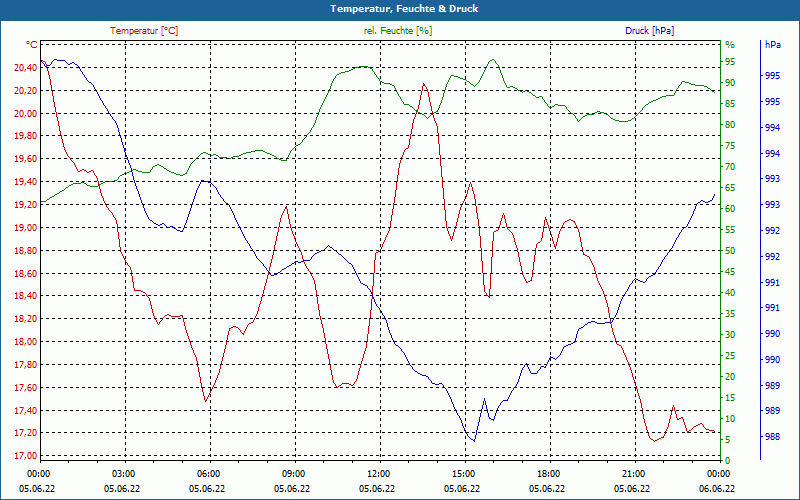This screenshot has width=800, height=500.
Task: Click the blue '988' pressure tick label
Action: coord(772,437)
